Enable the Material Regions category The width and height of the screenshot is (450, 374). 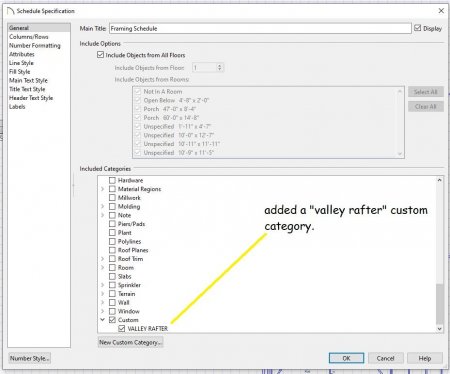click(112, 189)
